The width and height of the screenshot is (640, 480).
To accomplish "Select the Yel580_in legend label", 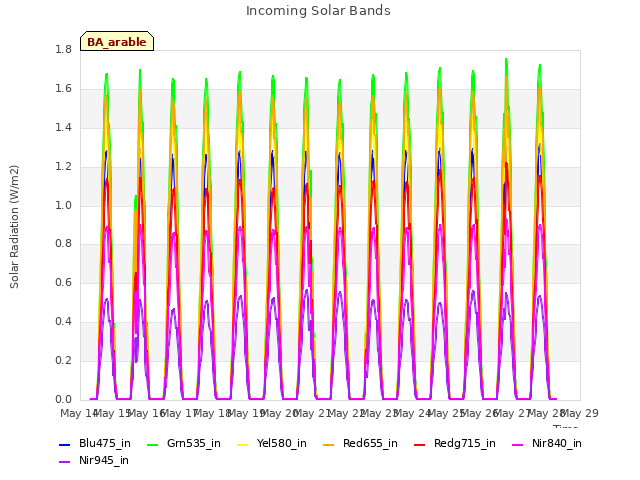I will coord(282,444).
